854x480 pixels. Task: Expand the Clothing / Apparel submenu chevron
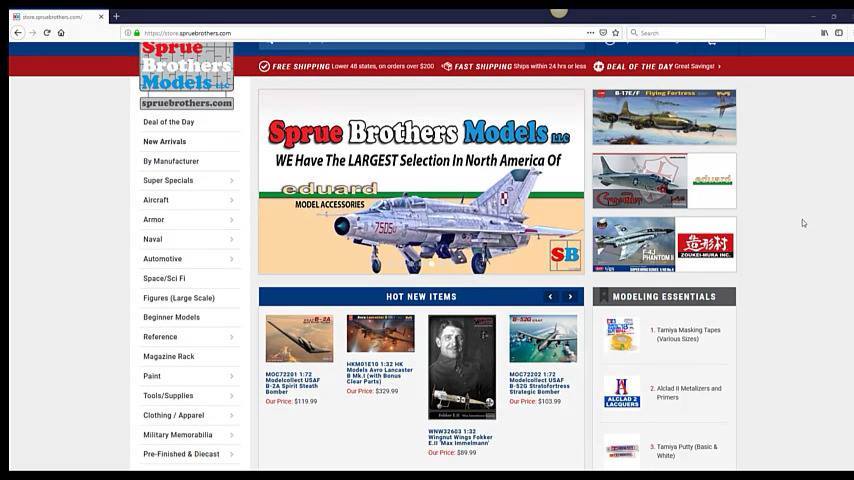[x=231, y=416]
